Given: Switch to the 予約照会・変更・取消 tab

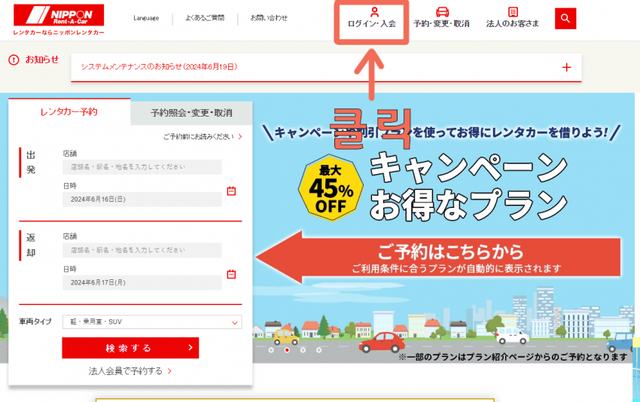Looking at the screenshot, I should click(x=191, y=112).
